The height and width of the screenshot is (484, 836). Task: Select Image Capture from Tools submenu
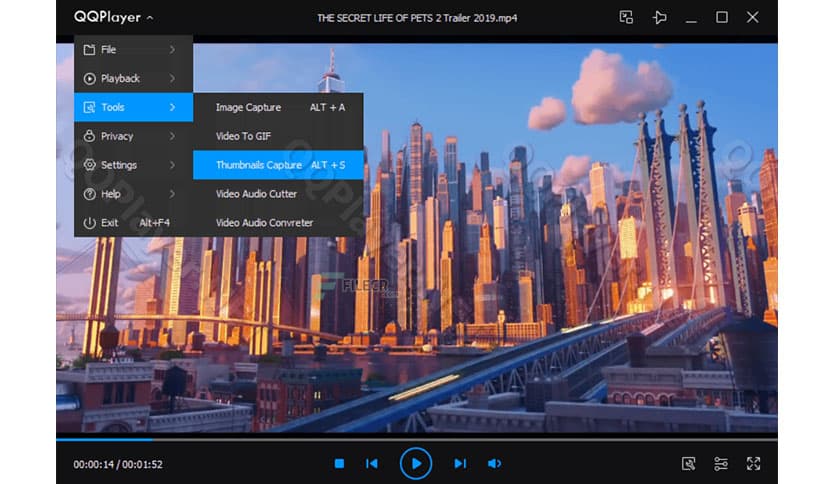[278, 107]
